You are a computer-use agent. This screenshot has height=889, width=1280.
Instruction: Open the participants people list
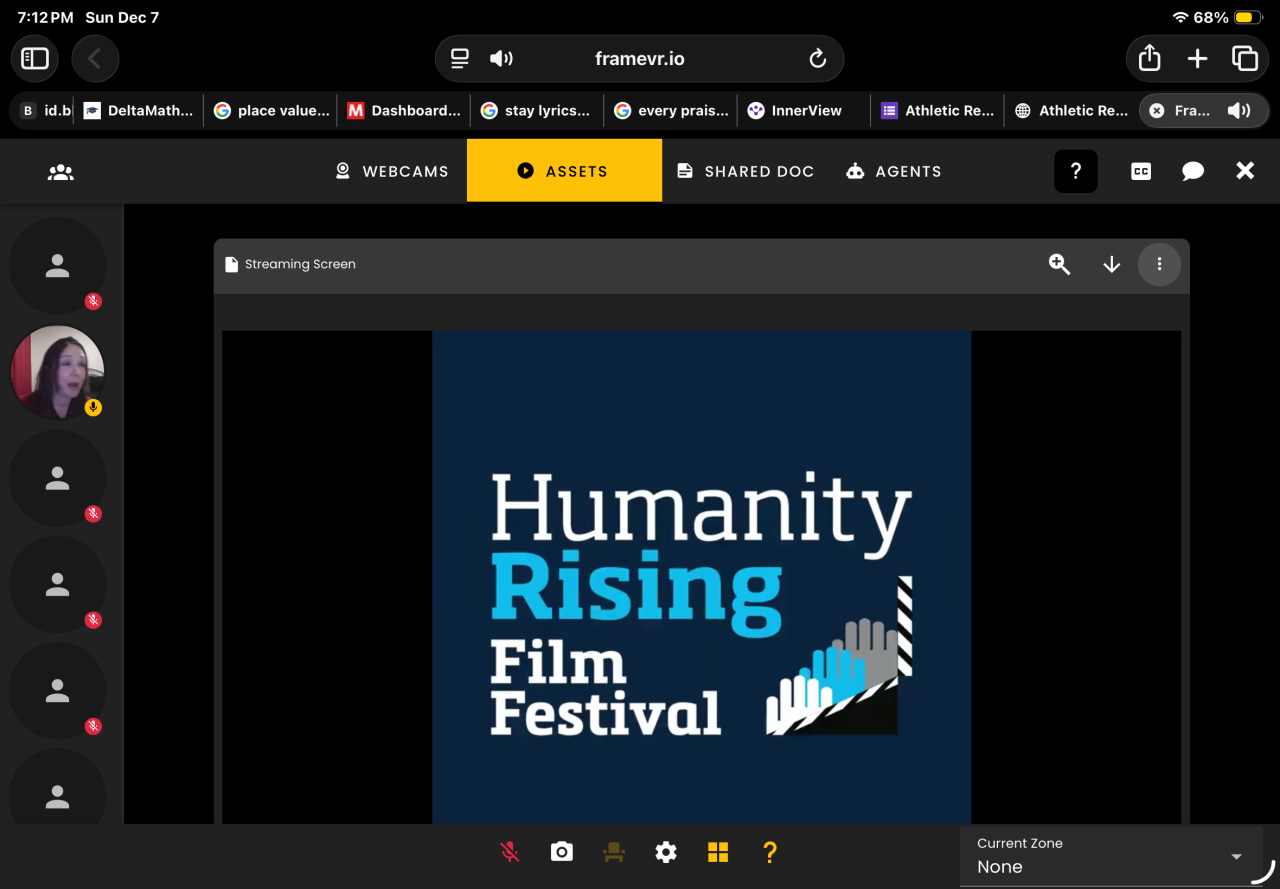[61, 172]
